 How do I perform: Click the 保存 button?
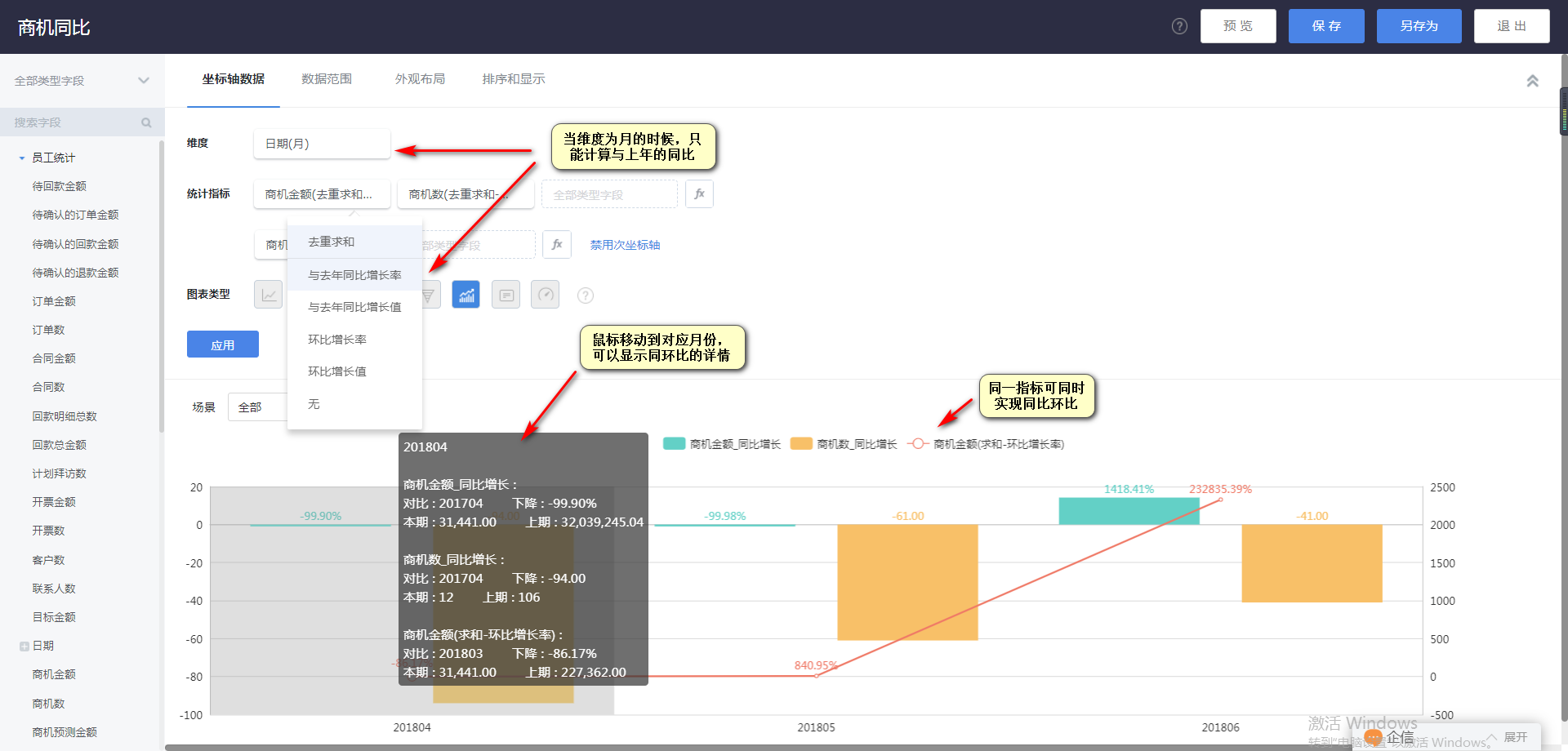[1326, 26]
